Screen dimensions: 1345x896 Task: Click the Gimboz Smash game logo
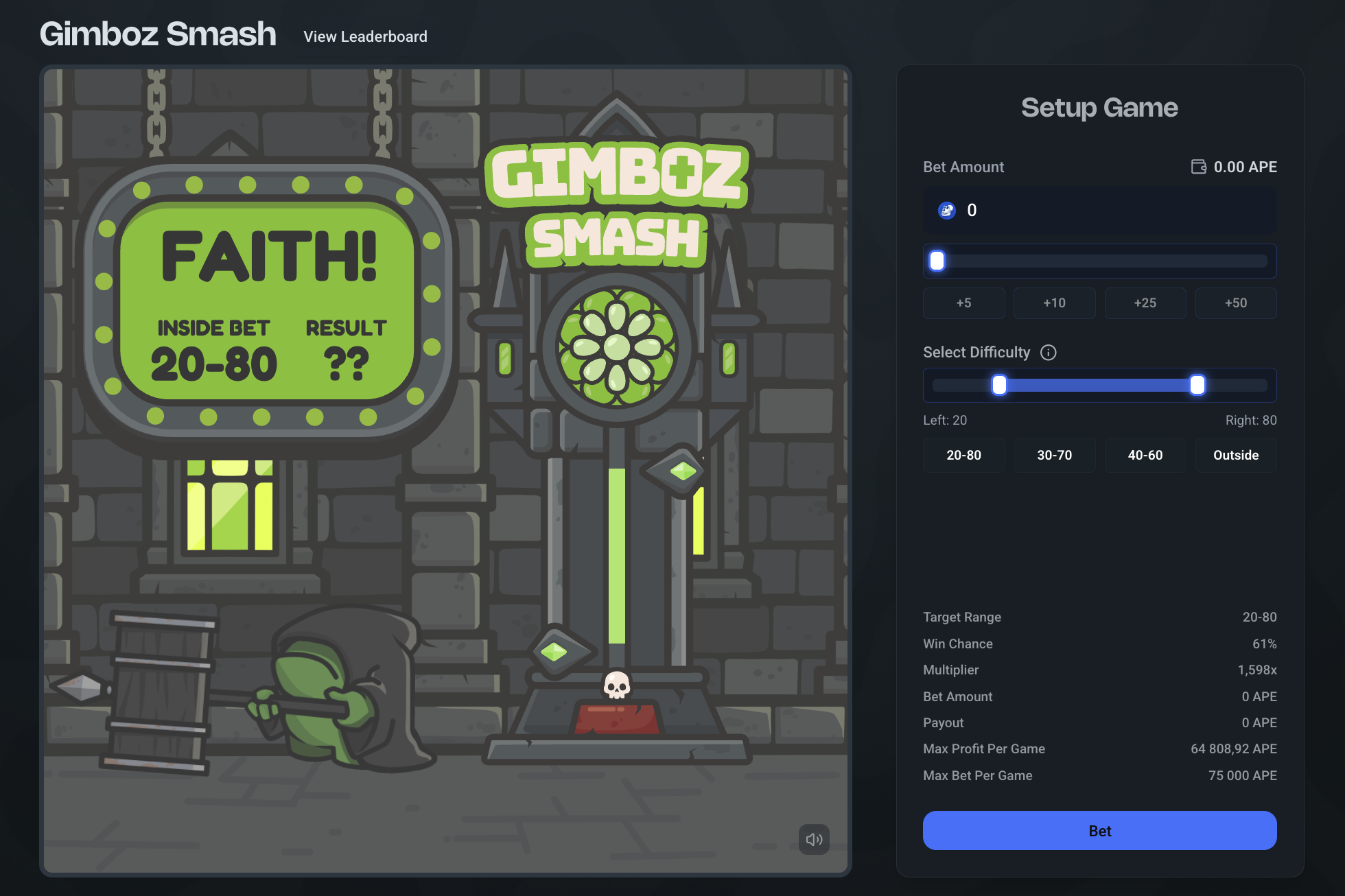click(616, 204)
